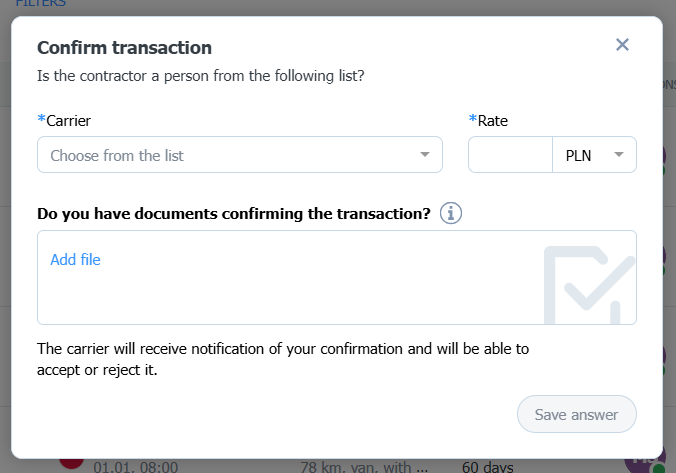Click the '60 days' payment term text
Image resolution: width=676 pixels, height=473 pixels.
click(x=488, y=467)
